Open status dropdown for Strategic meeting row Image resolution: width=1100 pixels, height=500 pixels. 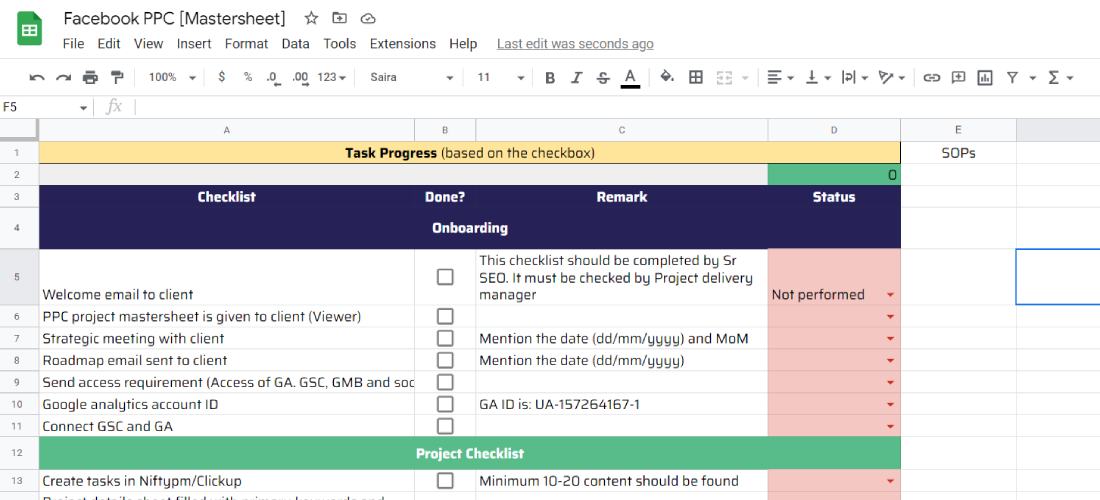(x=890, y=339)
